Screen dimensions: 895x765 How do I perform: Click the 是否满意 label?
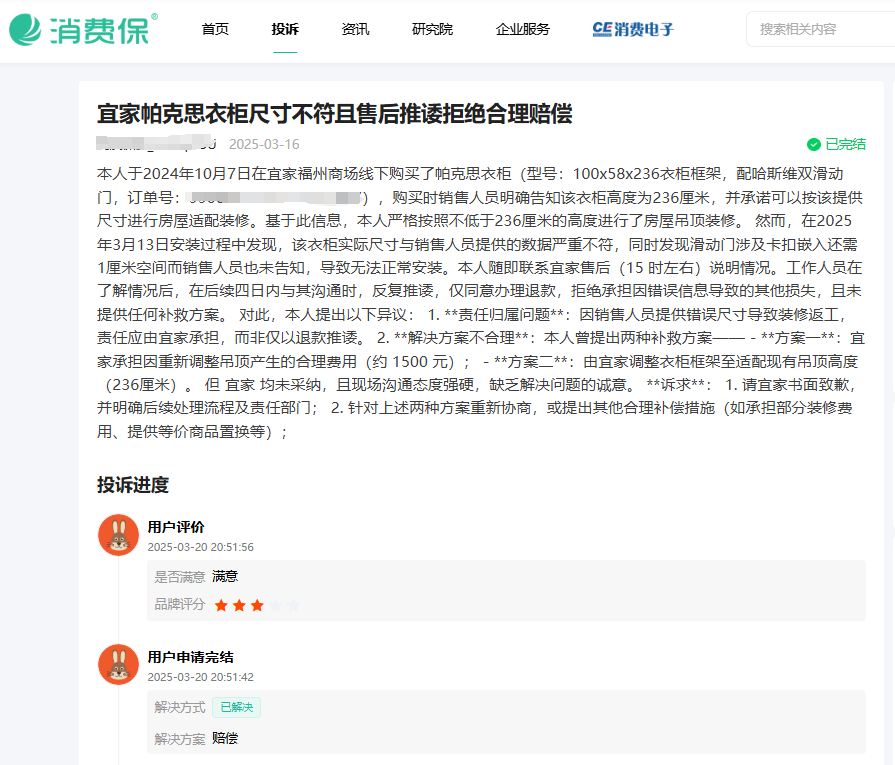(x=179, y=577)
